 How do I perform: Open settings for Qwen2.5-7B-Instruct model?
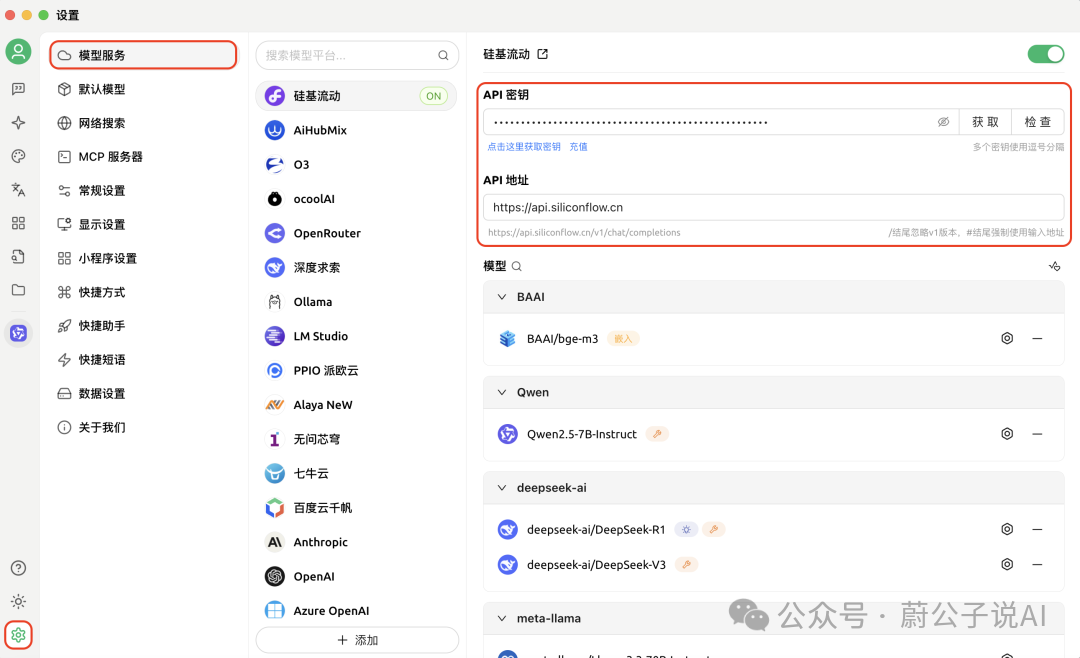click(x=1007, y=433)
